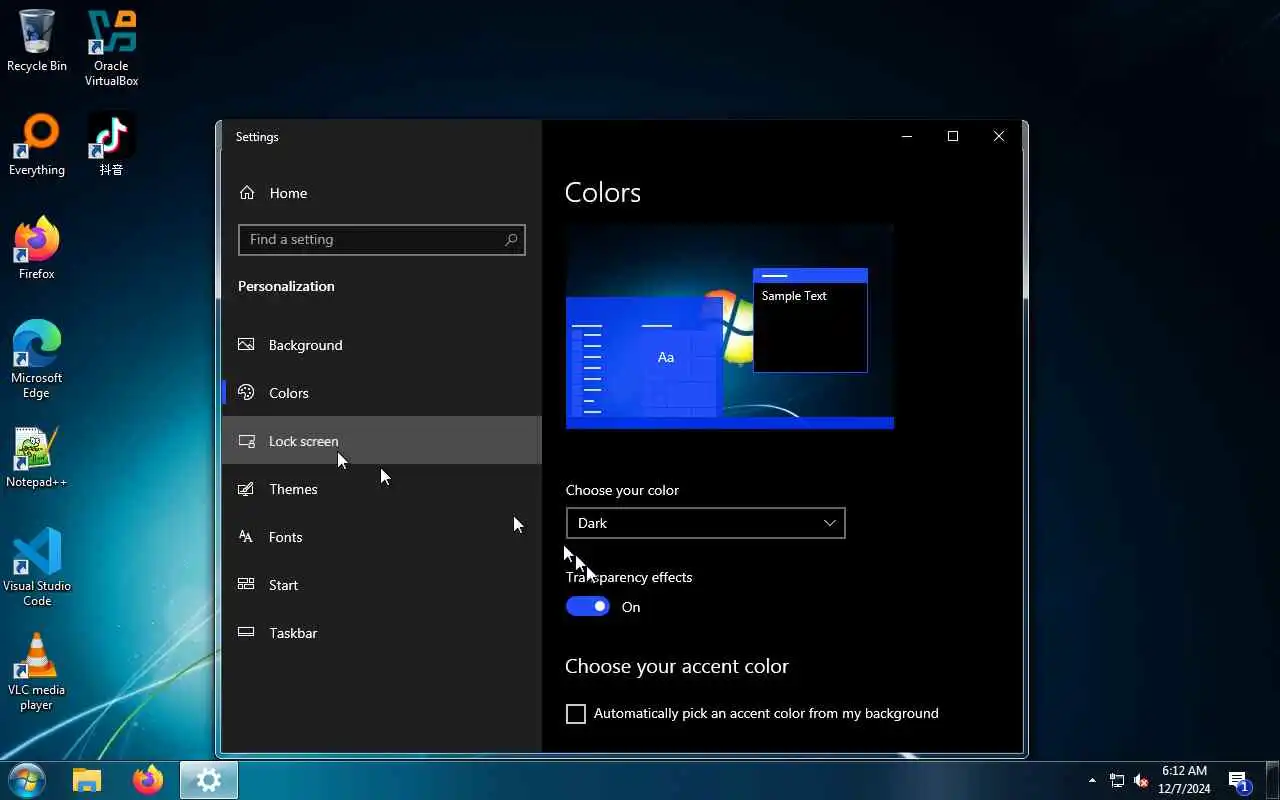Turn off Transparency effects toggle

(x=588, y=607)
